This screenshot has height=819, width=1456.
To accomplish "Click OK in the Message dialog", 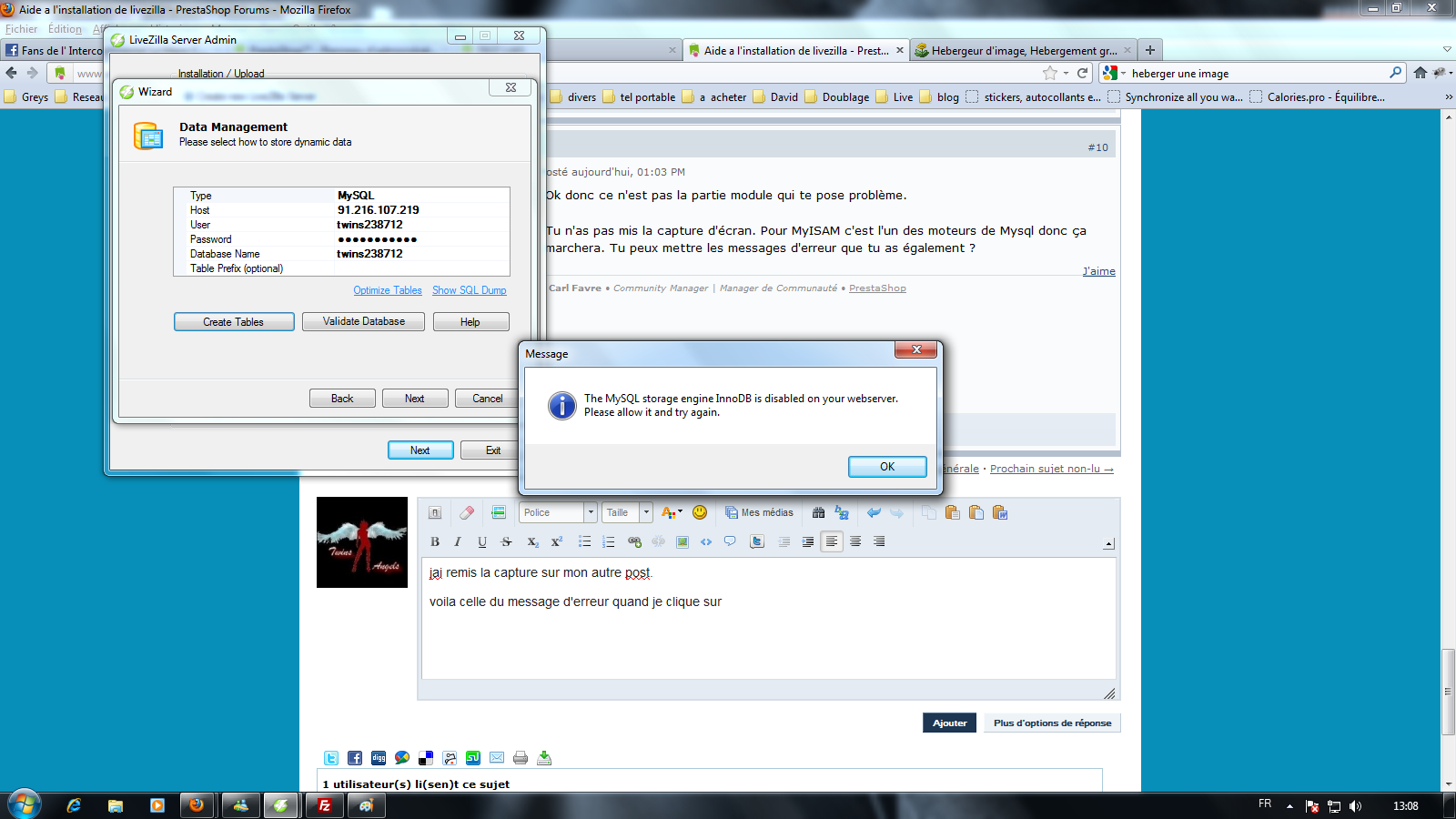I will click(x=887, y=467).
